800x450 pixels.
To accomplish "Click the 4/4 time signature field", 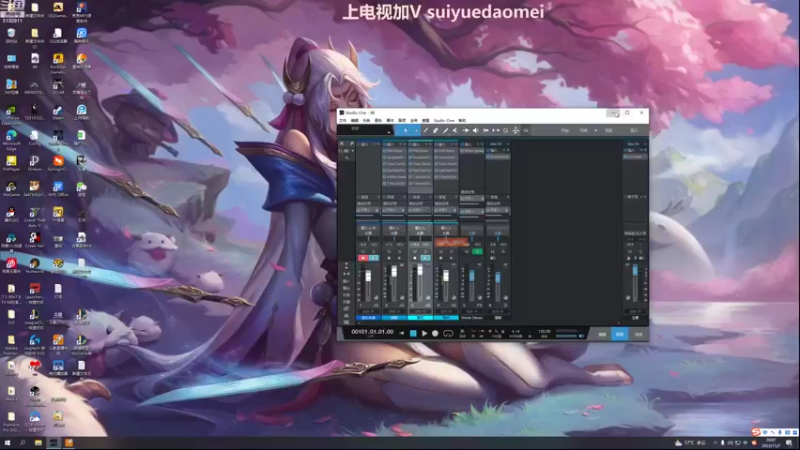I will [x=514, y=331].
